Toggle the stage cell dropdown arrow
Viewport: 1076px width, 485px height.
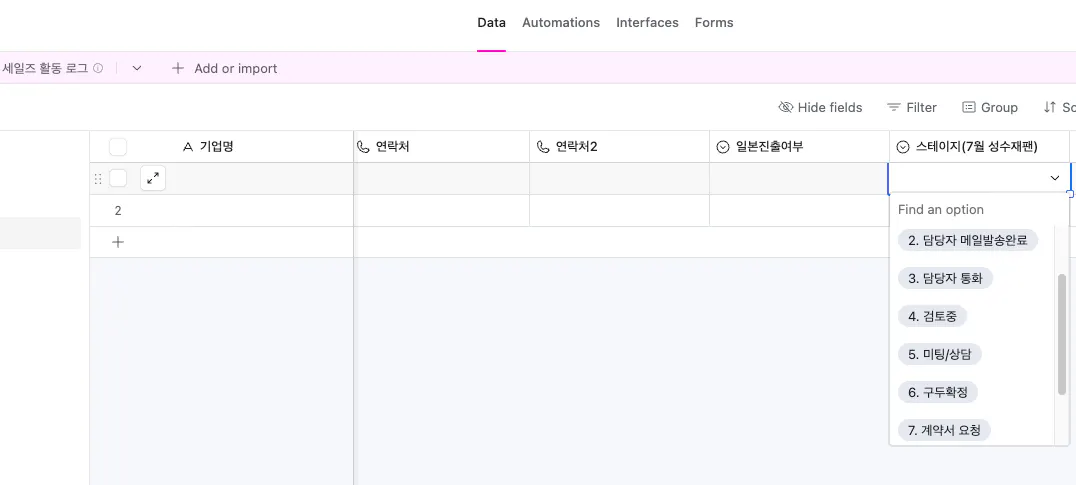[x=1055, y=178]
